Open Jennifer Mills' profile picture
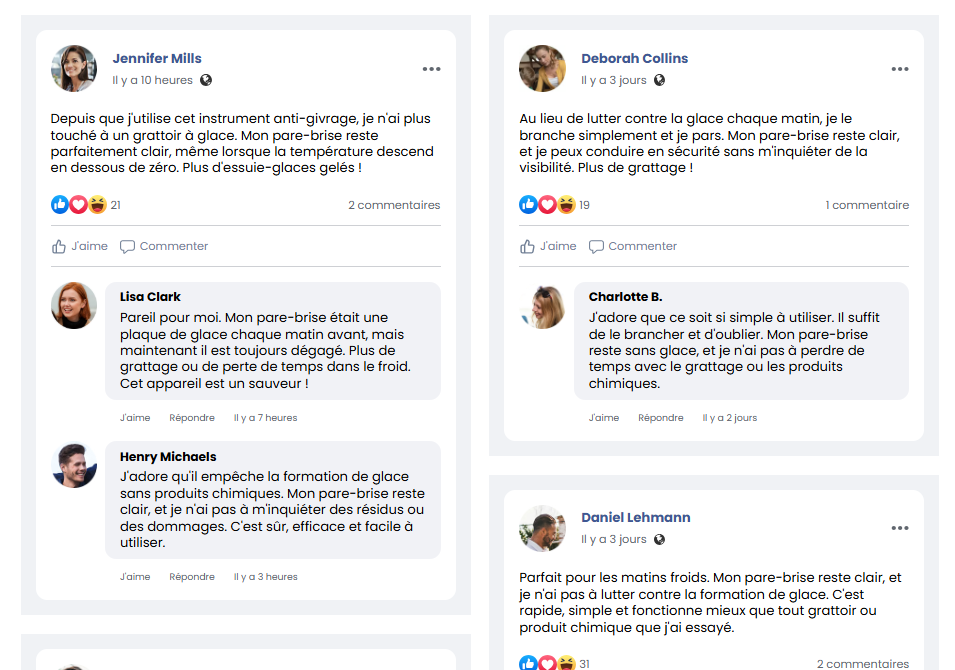Screen dimensions: 955x670 tap(74, 68)
